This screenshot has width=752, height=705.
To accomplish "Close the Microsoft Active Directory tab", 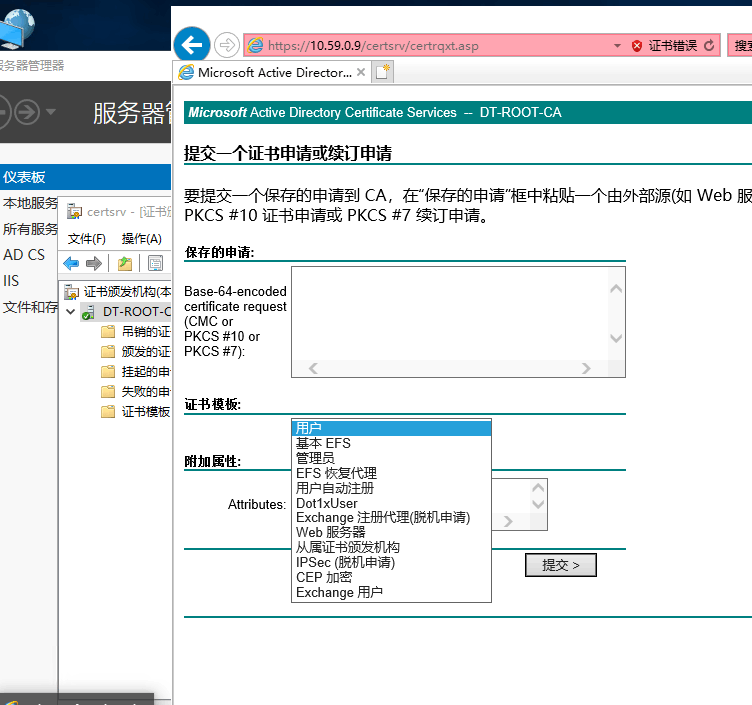I will (x=361, y=72).
